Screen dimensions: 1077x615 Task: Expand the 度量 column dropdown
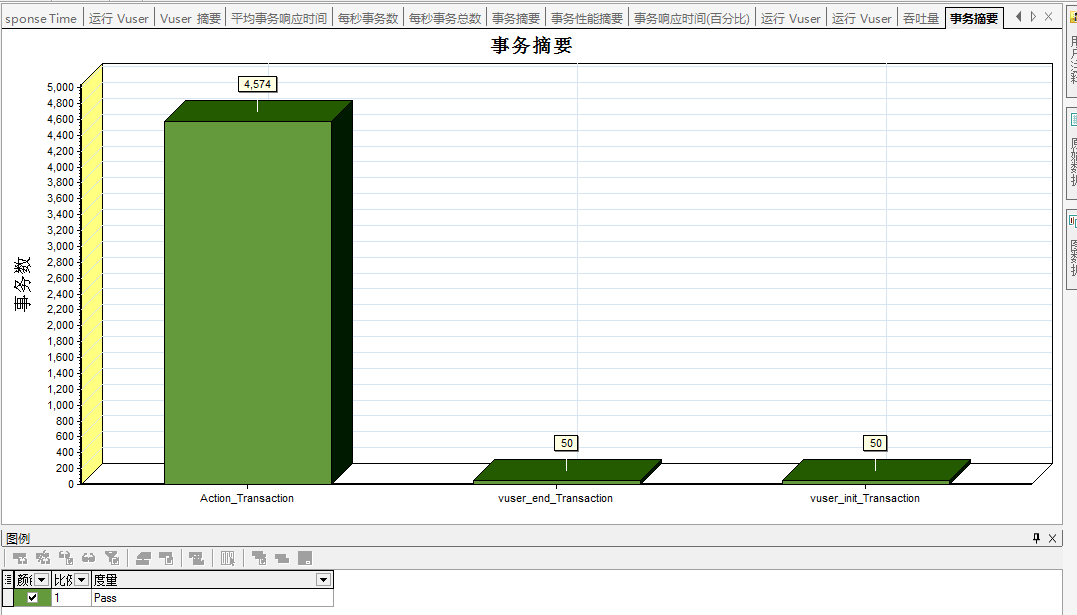click(322, 579)
